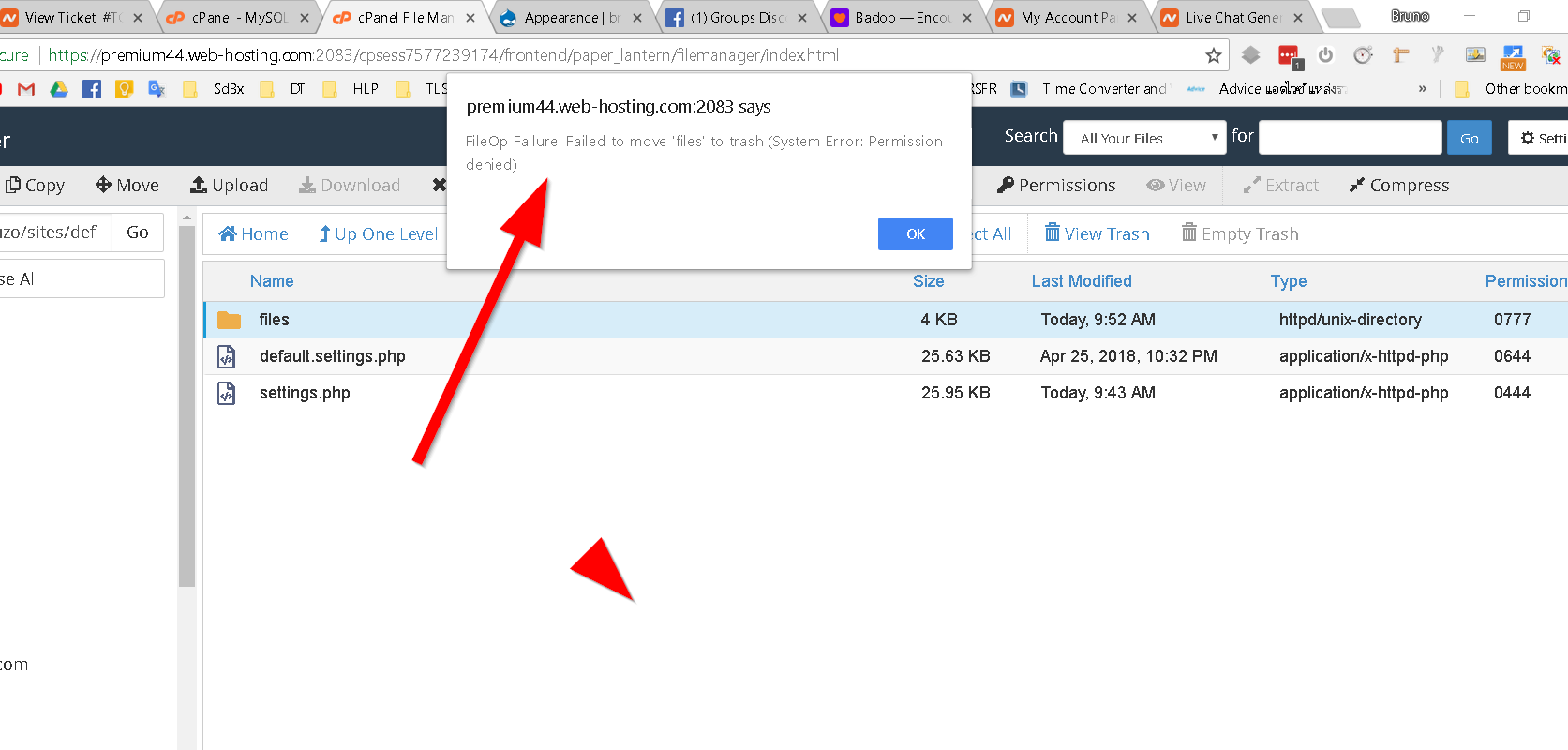
Task: Switch to the Live Chat browser tab
Action: click(x=1233, y=17)
